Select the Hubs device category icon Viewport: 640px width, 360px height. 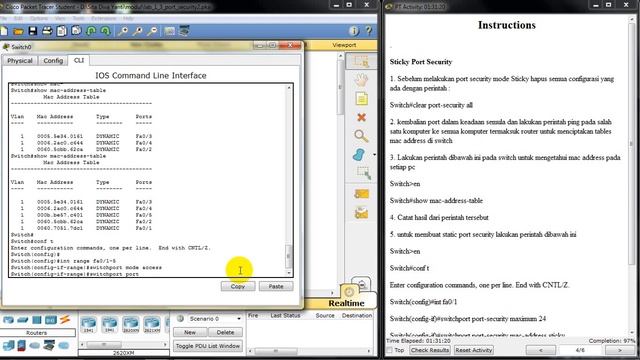click(37, 320)
